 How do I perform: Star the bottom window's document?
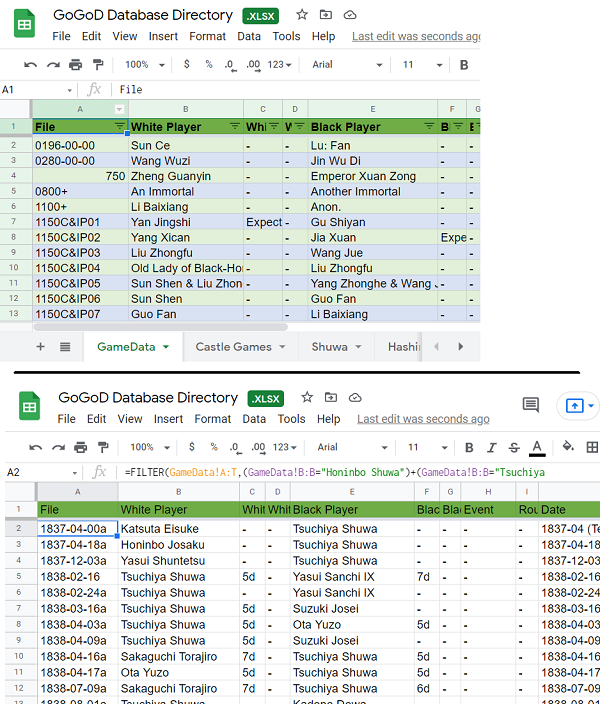pos(307,397)
